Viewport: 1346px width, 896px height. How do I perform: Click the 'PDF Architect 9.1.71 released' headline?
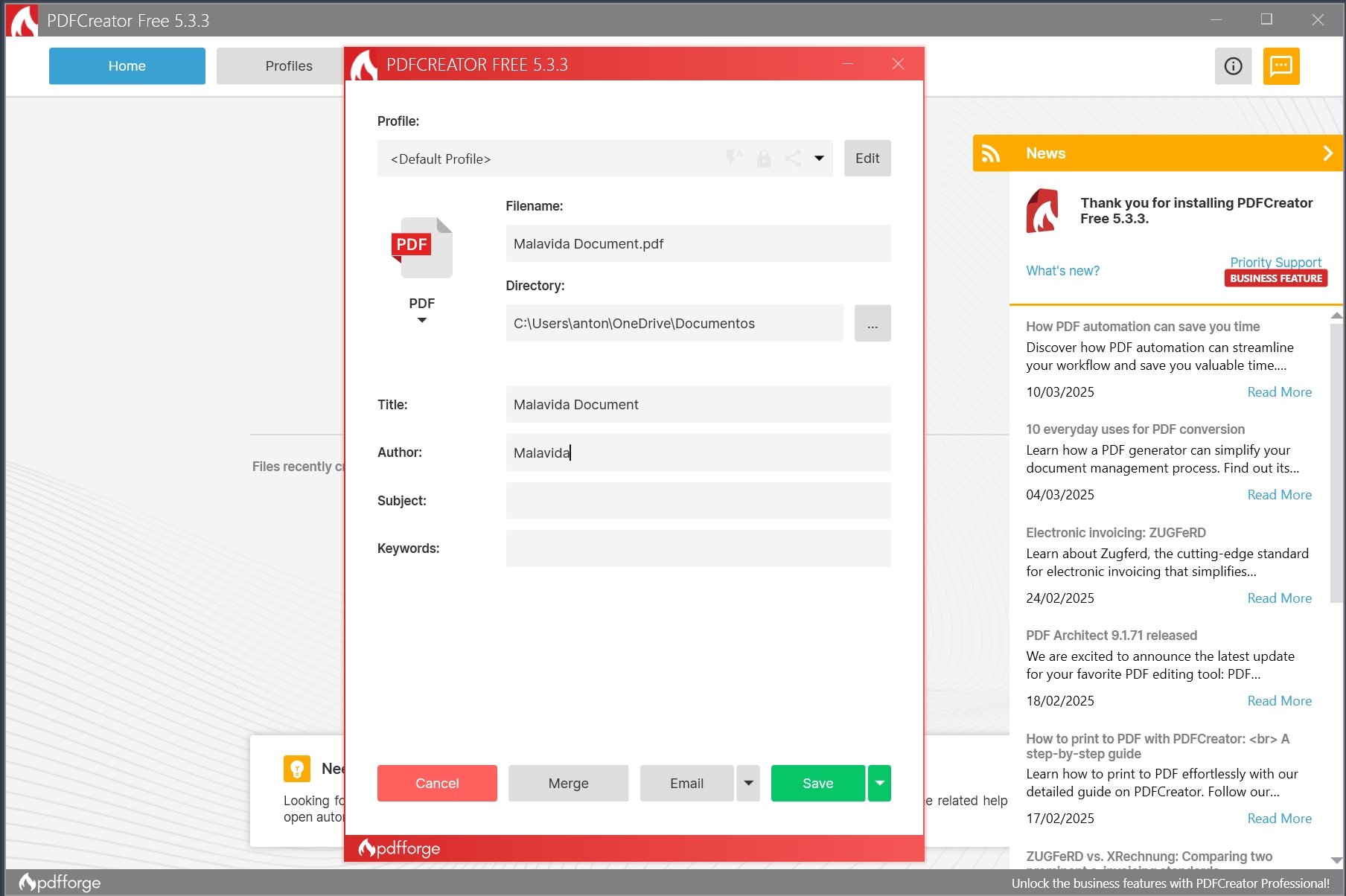tap(1111, 636)
